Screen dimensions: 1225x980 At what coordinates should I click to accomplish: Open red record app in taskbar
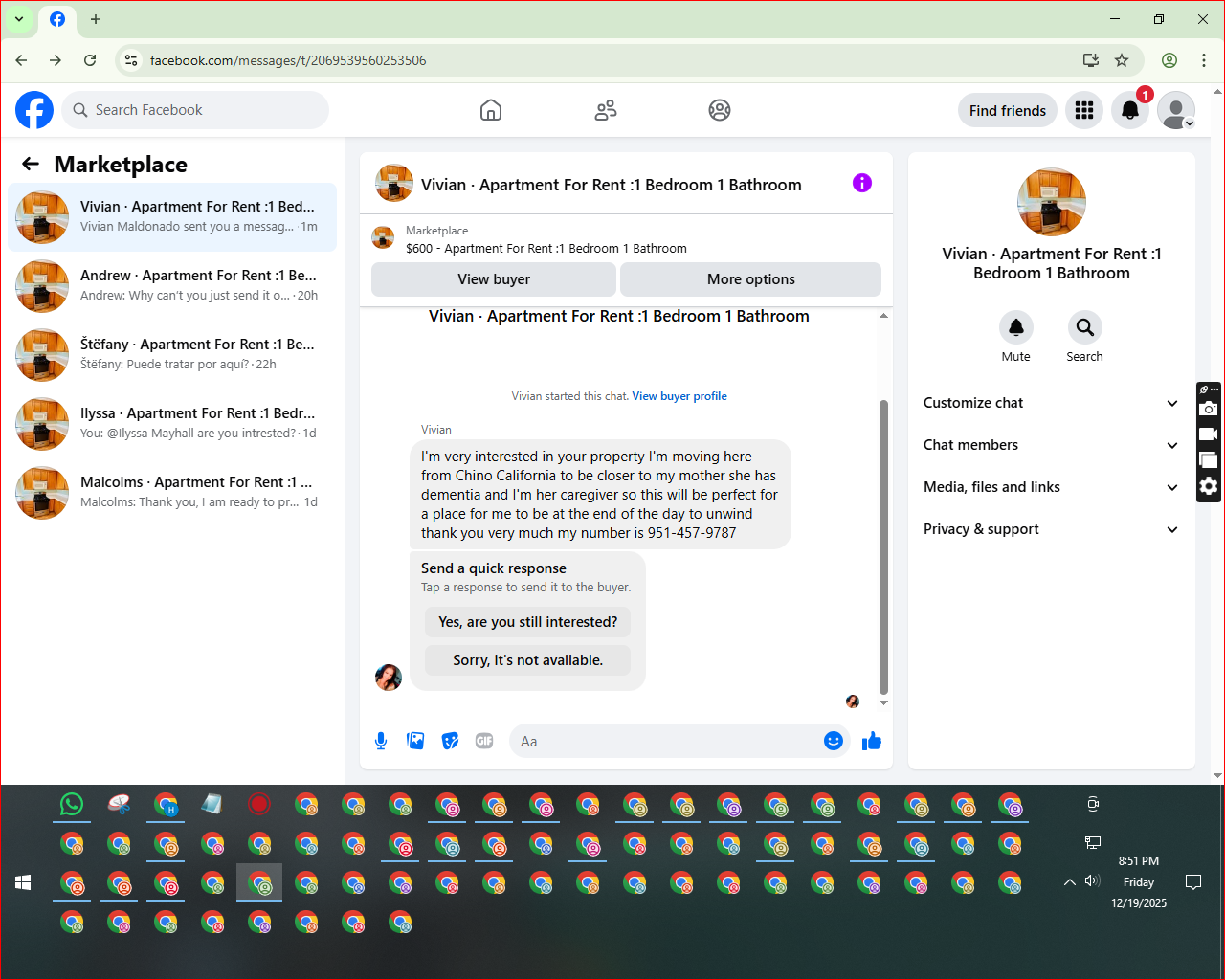259,805
